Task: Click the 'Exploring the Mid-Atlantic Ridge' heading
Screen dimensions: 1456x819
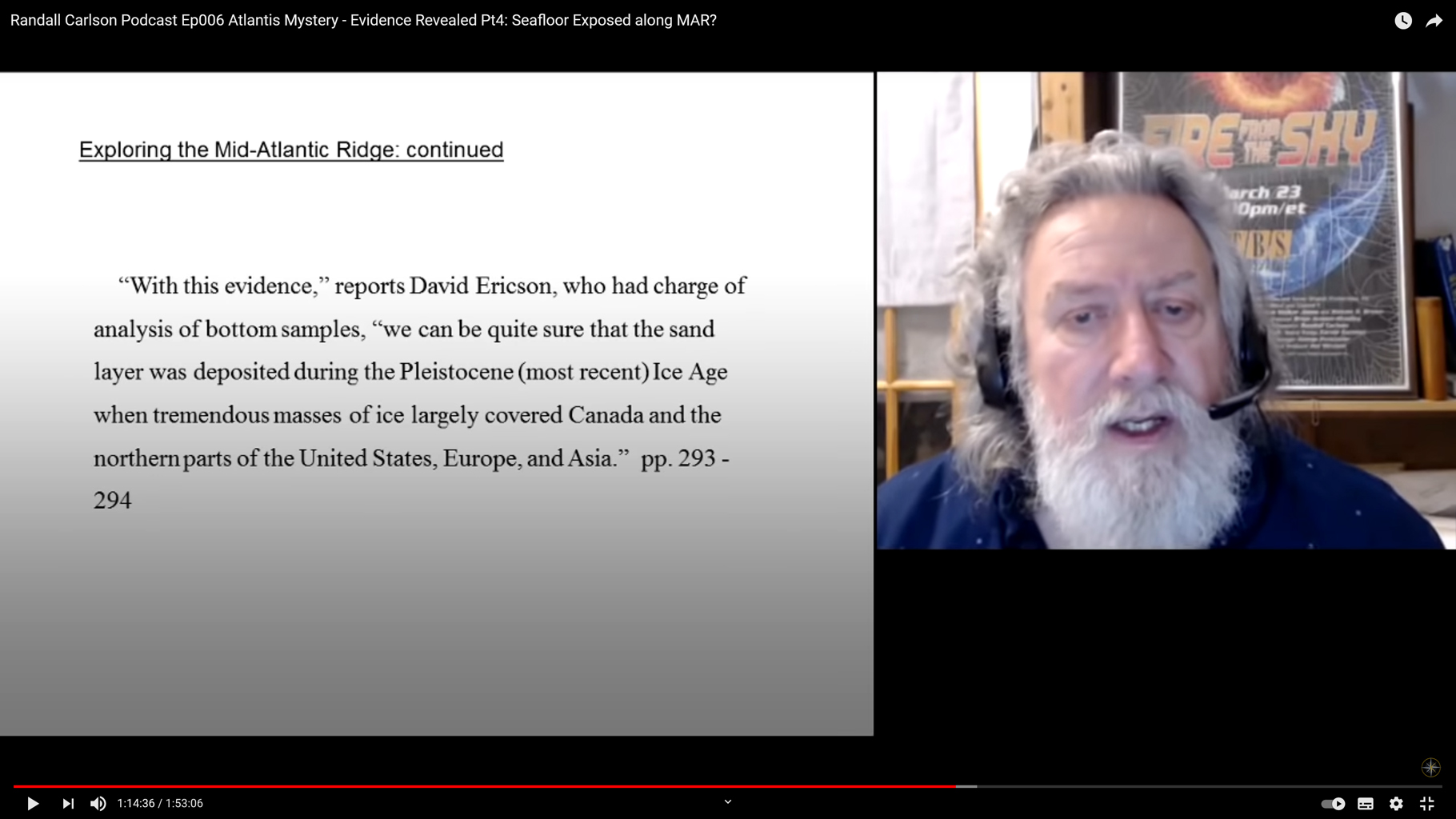Action: (x=291, y=150)
